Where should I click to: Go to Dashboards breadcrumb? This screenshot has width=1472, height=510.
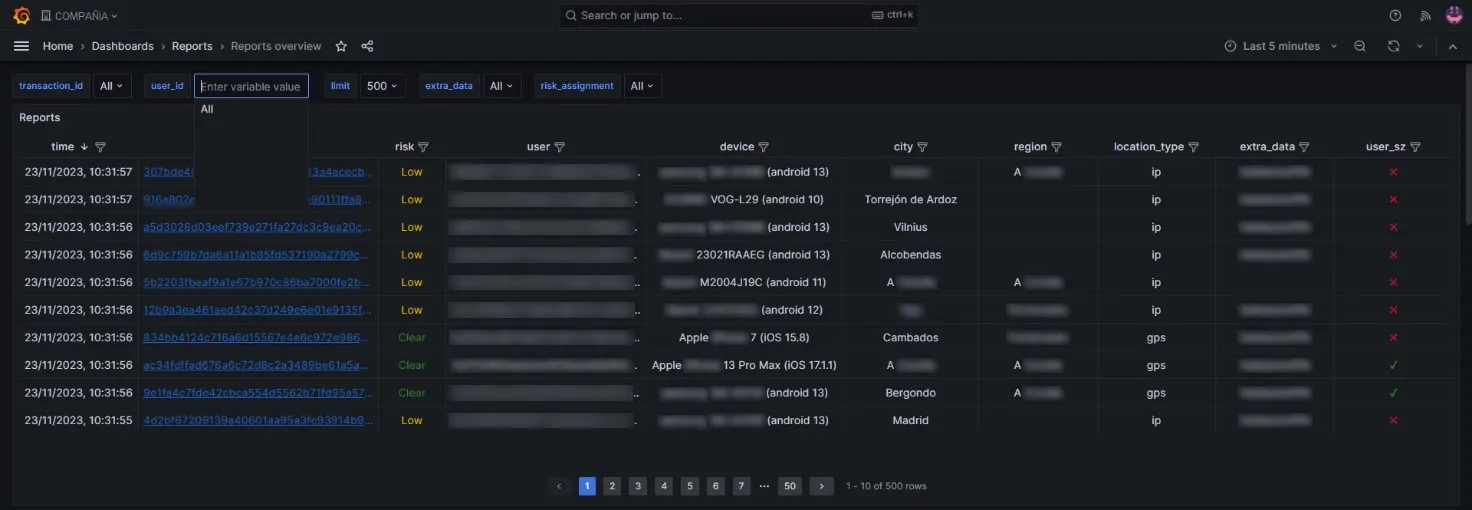pos(123,46)
